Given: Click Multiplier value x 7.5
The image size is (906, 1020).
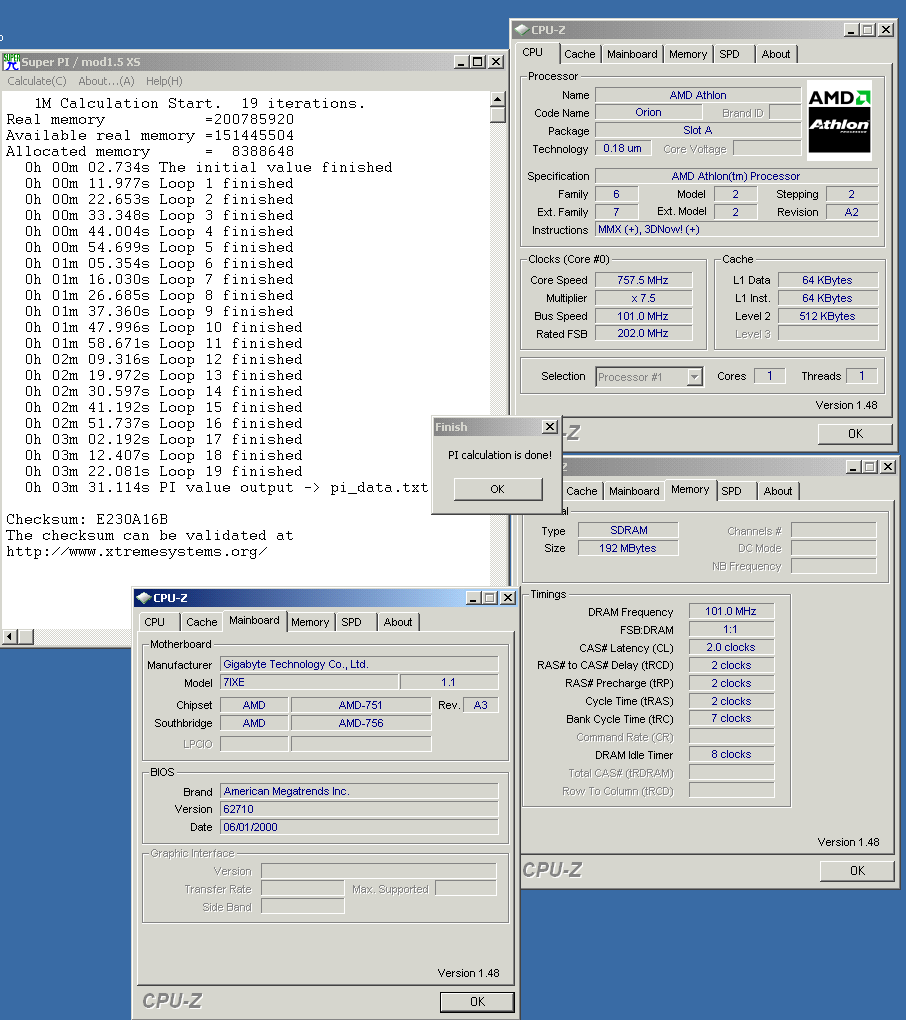Looking at the screenshot, I should click(643, 298).
